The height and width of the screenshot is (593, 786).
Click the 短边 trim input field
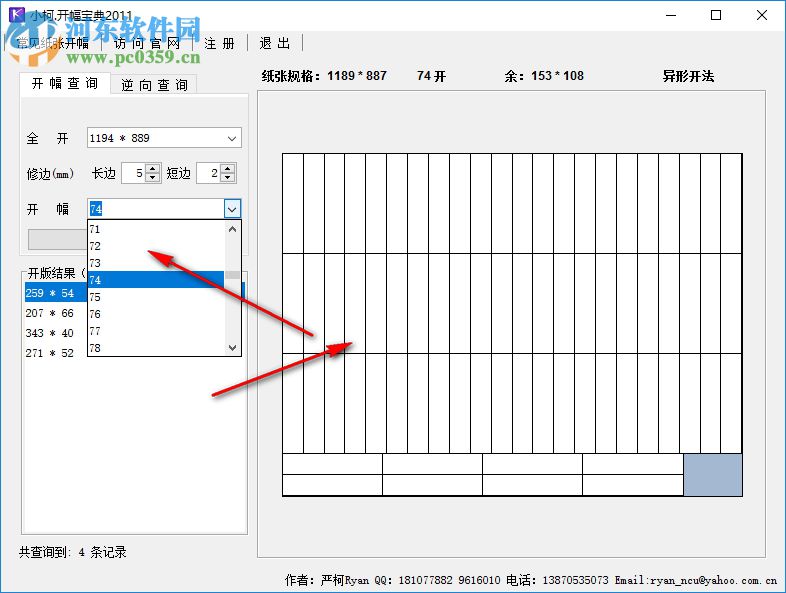pyautogui.click(x=209, y=173)
